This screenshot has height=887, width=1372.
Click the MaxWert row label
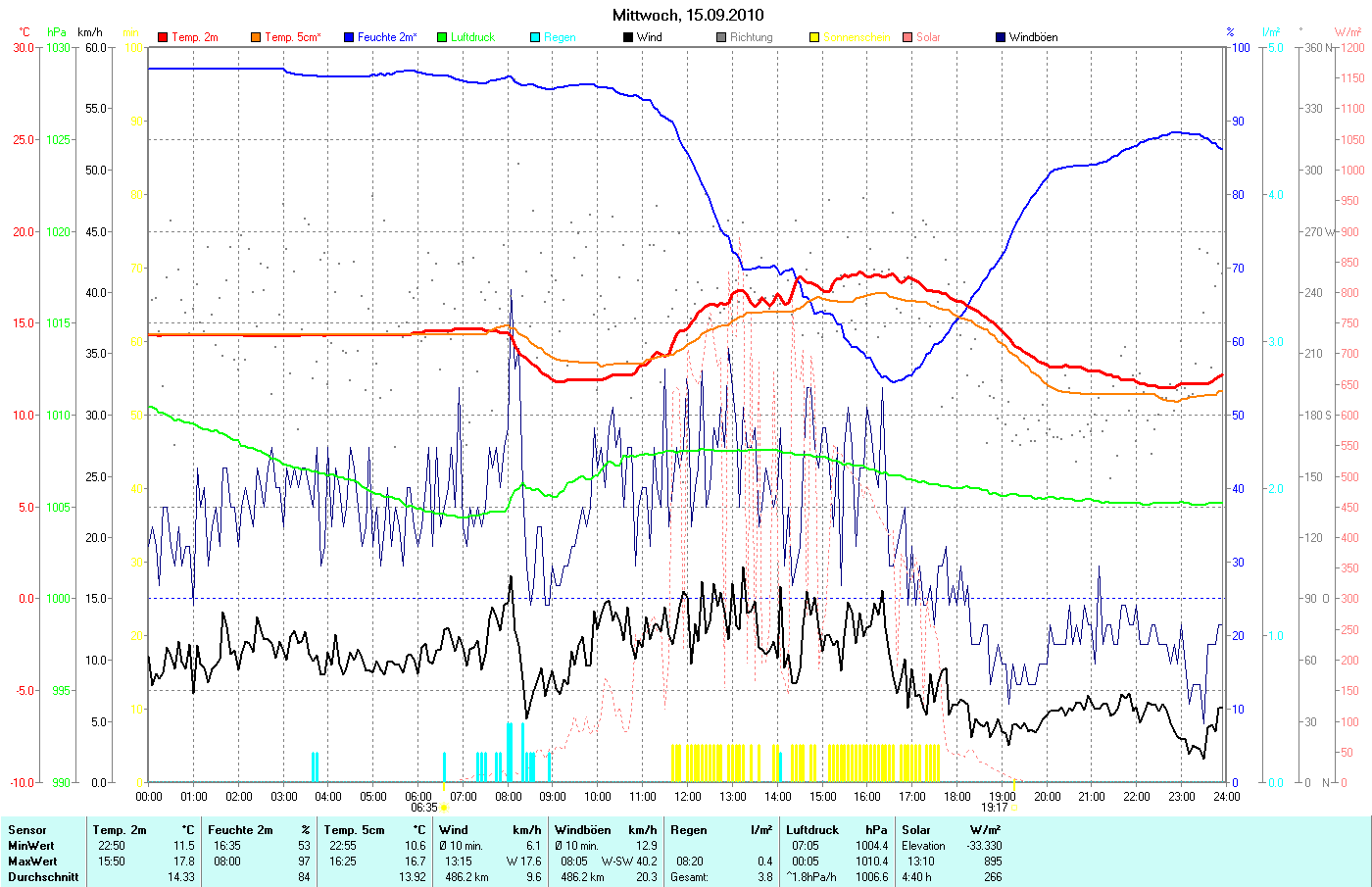[x=32, y=862]
